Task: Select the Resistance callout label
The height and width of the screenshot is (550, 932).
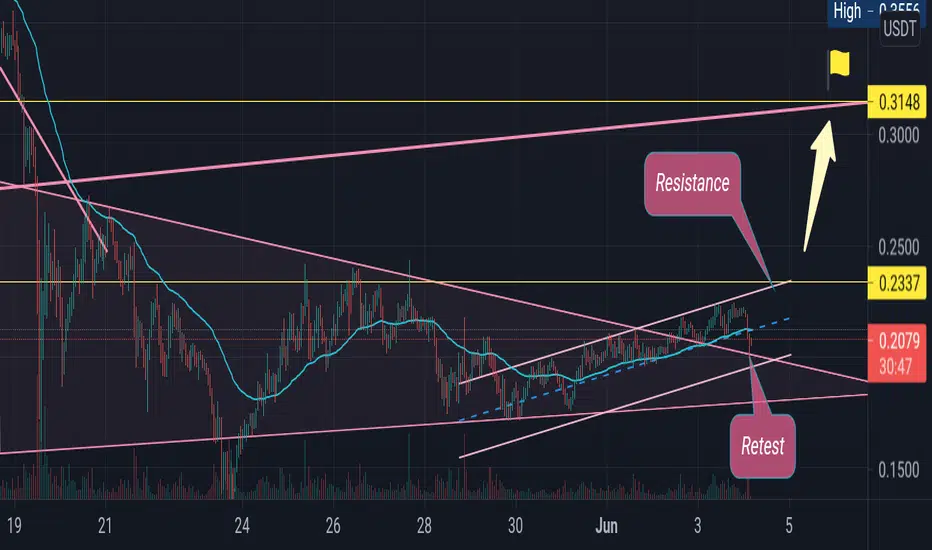Action: coord(692,183)
